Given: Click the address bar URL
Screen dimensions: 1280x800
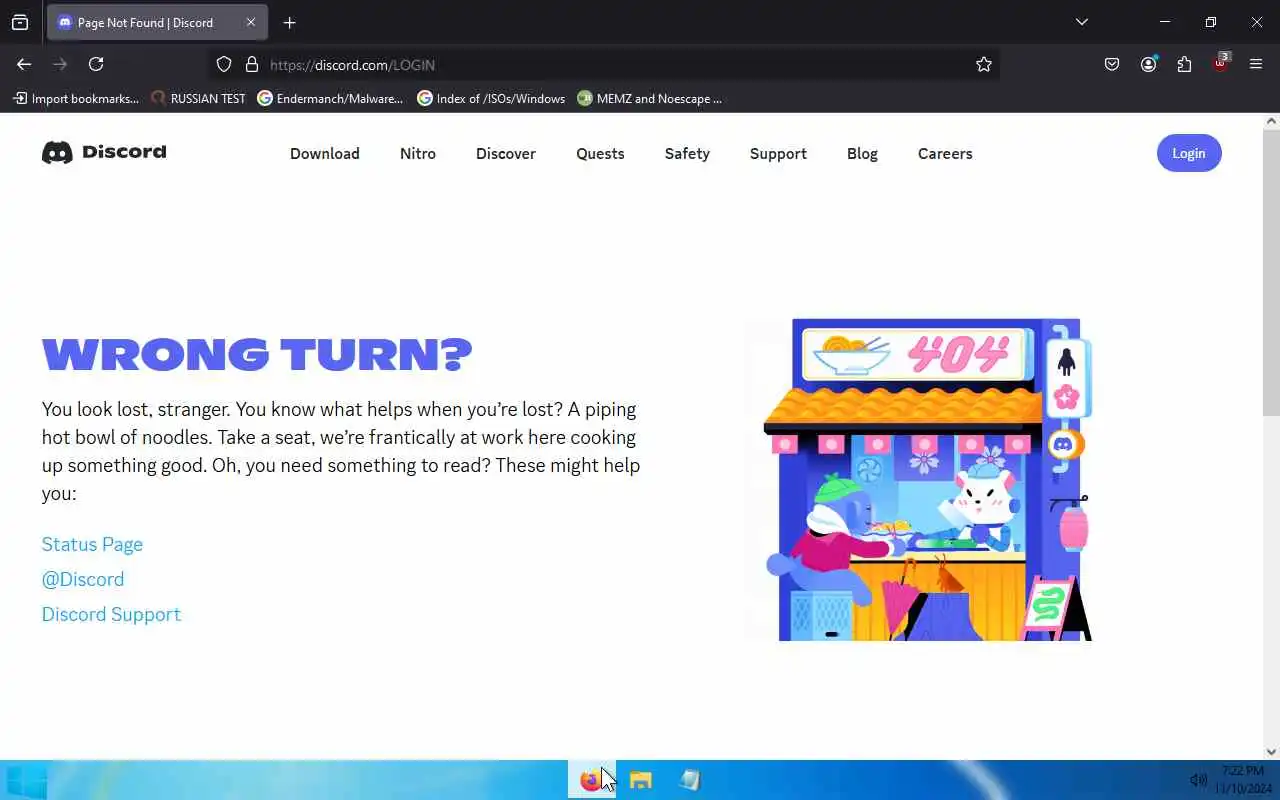Looking at the screenshot, I should 352,64.
